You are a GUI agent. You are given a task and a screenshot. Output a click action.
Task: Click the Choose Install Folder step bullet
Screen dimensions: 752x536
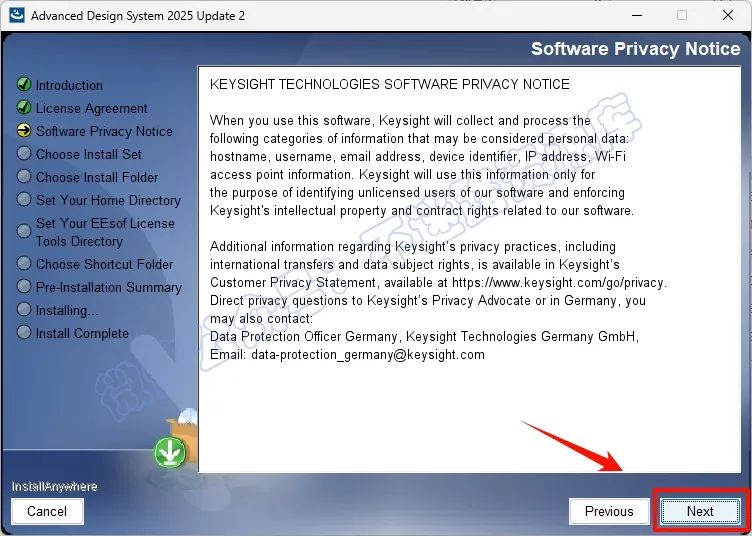(24, 176)
